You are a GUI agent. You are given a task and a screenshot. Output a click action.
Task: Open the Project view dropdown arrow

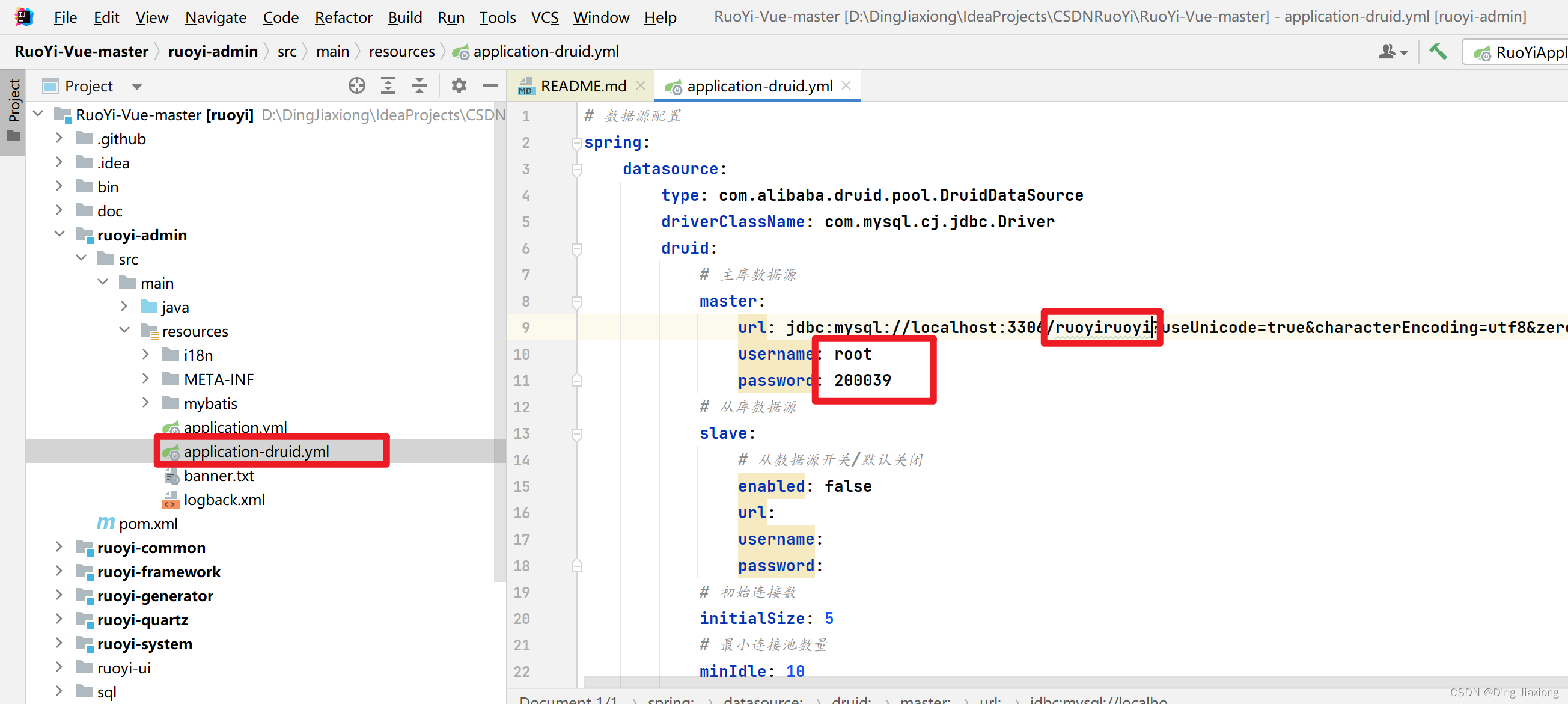click(137, 87)
